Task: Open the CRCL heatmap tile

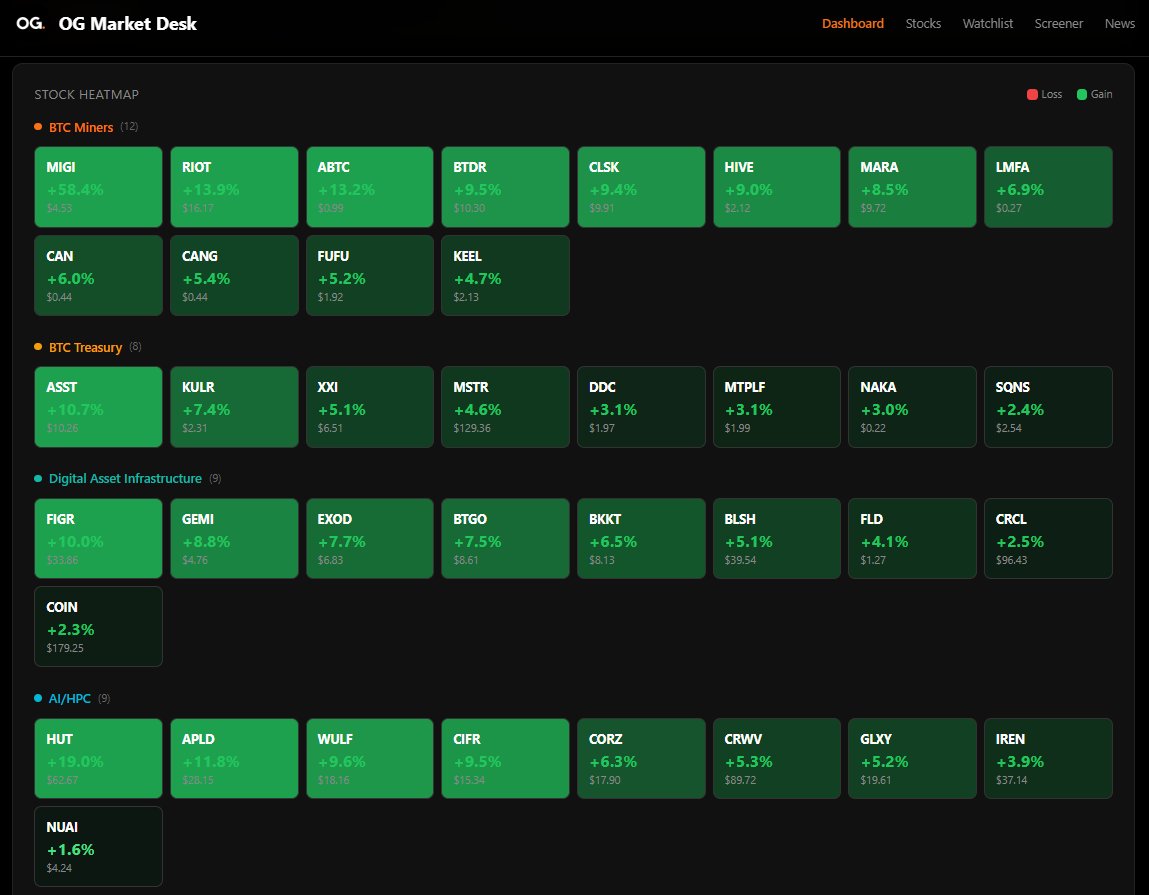Action: (x=1047, y=538)
